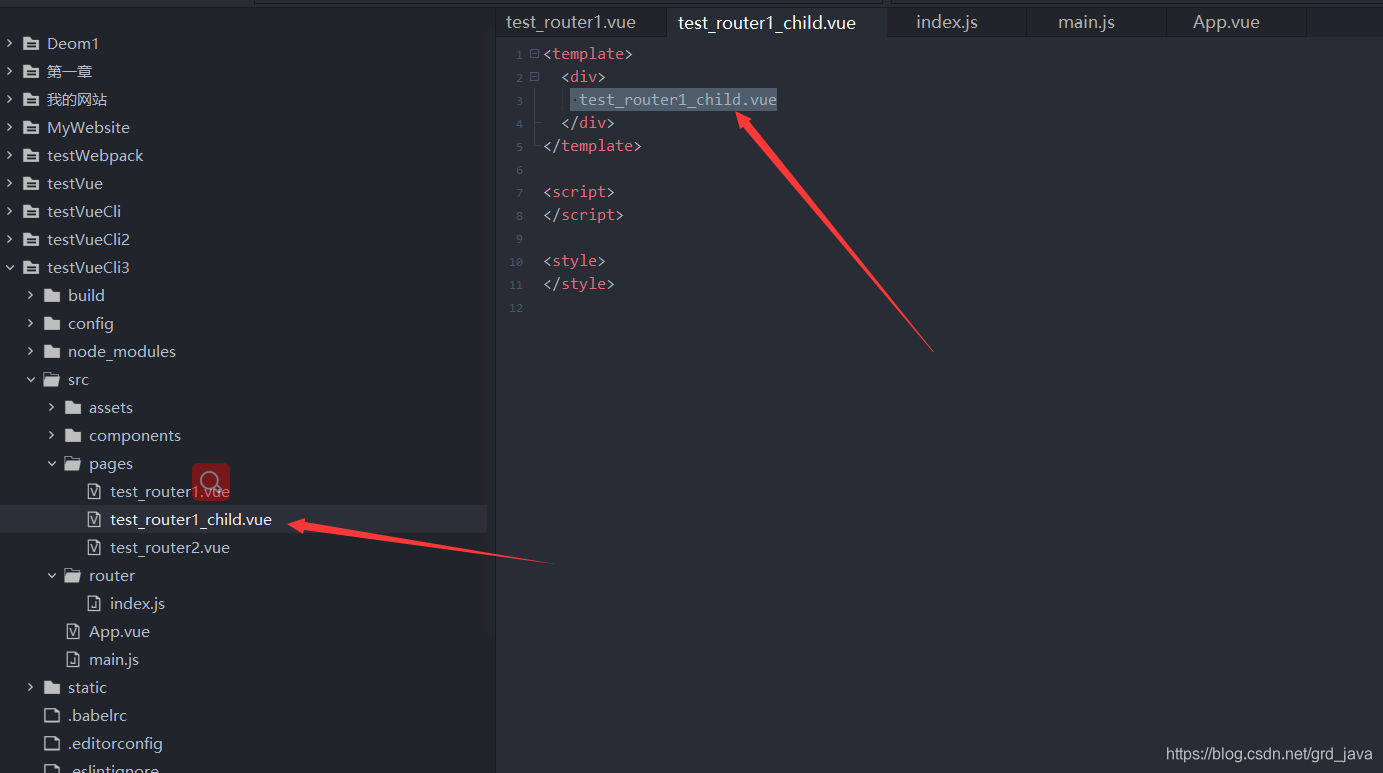Expand the 我的网站 project chevron
This screenshot has width=1383, height=773.
coord(10,99)
